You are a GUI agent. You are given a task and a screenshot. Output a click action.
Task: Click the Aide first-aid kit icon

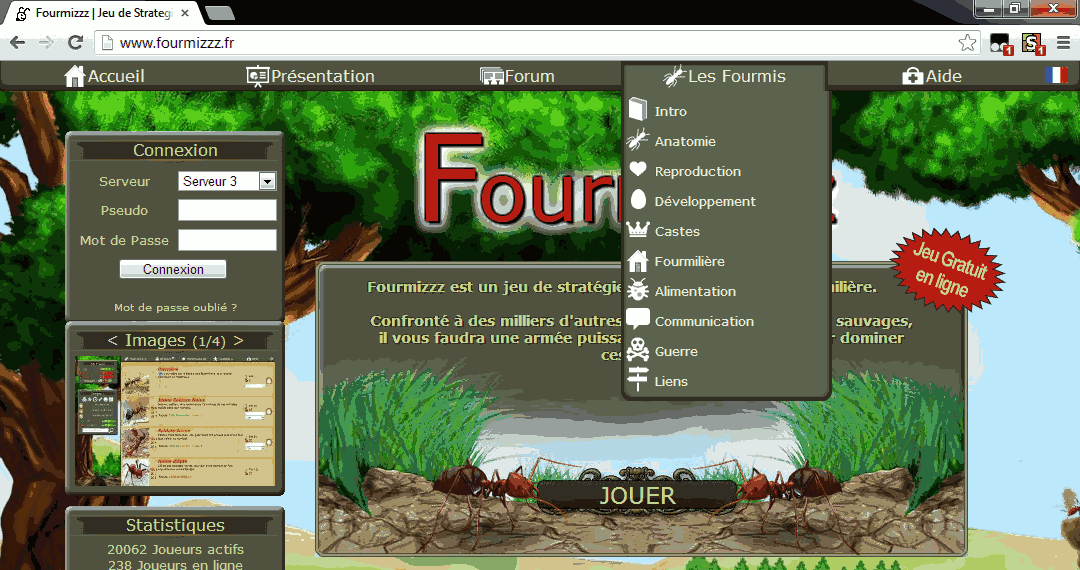click(913, 76)
